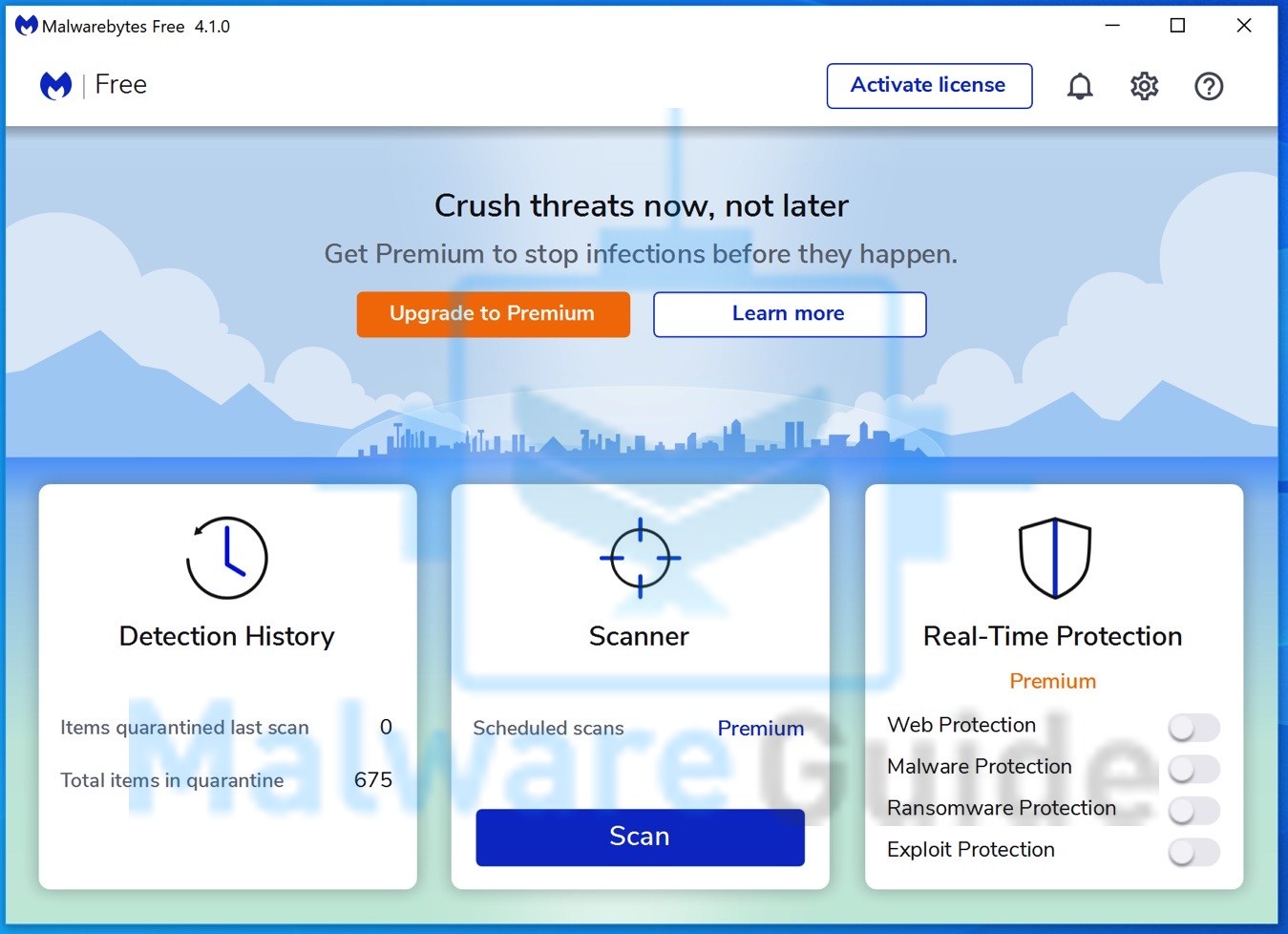Open the Real-Time Protection card title
The image size is (1288, 934).
tap(1053, 636)
